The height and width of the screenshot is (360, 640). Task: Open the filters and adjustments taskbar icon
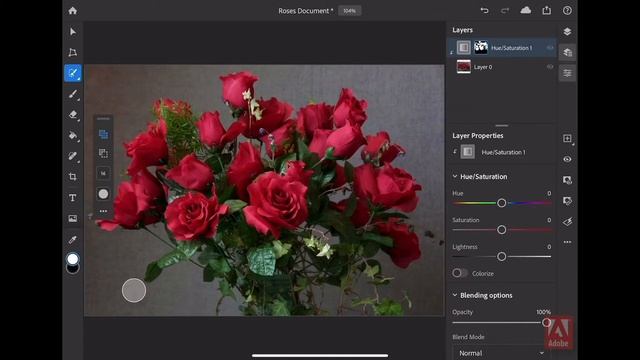[x=567, y=222]
